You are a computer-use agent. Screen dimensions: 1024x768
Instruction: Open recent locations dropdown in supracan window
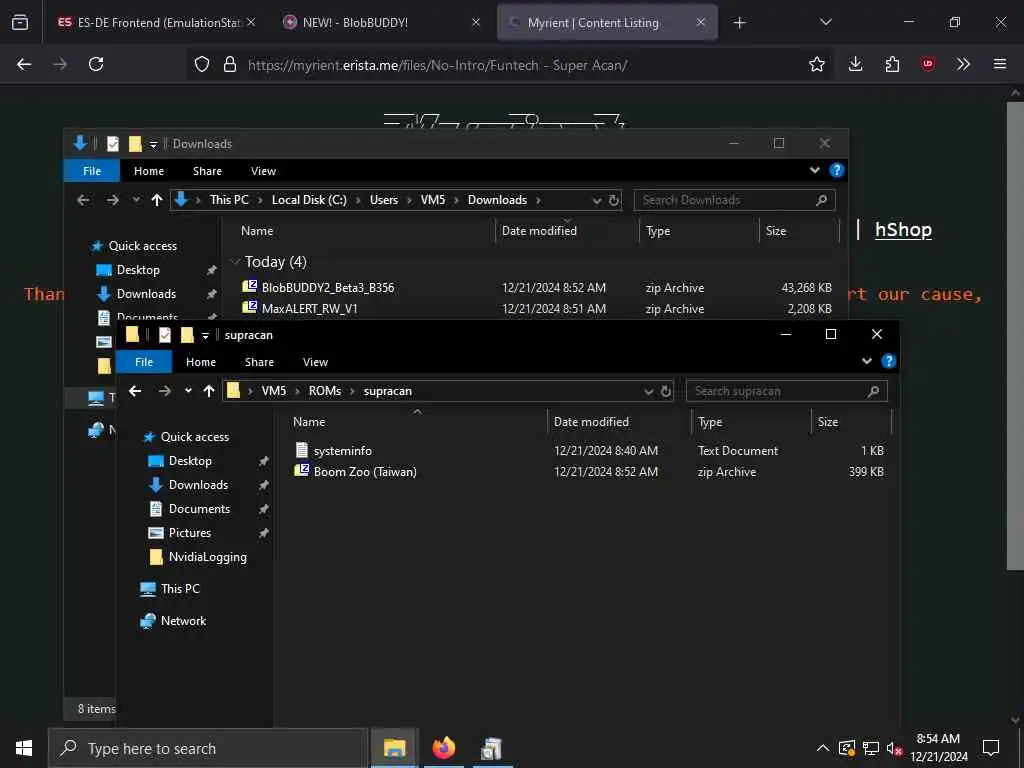(x=188, y=391)
